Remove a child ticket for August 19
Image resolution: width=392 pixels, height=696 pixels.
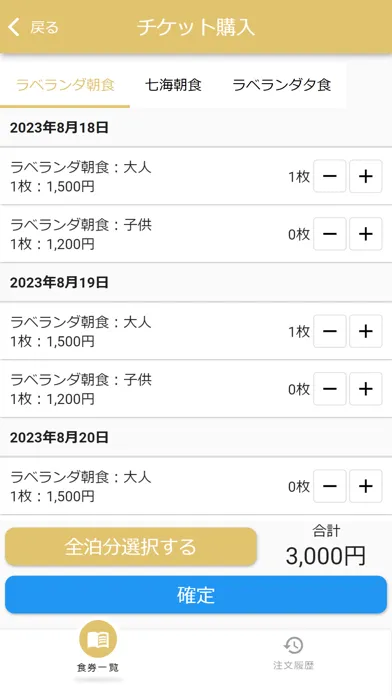coord(330,389)
